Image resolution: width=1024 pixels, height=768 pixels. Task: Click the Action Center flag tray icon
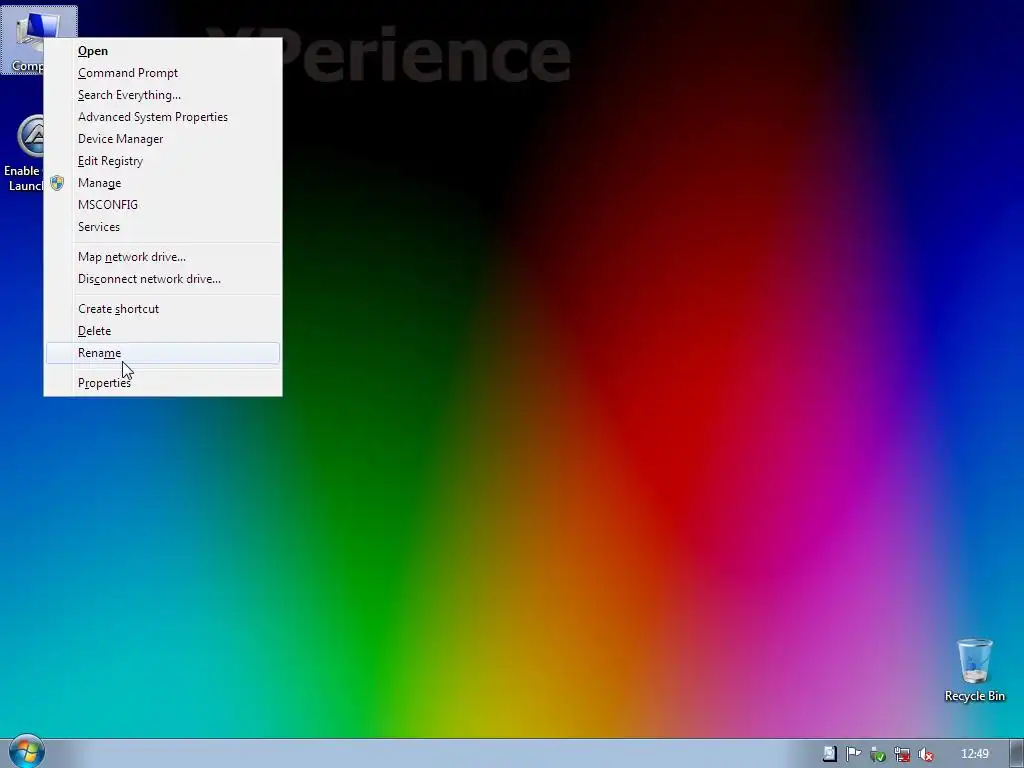853,754
